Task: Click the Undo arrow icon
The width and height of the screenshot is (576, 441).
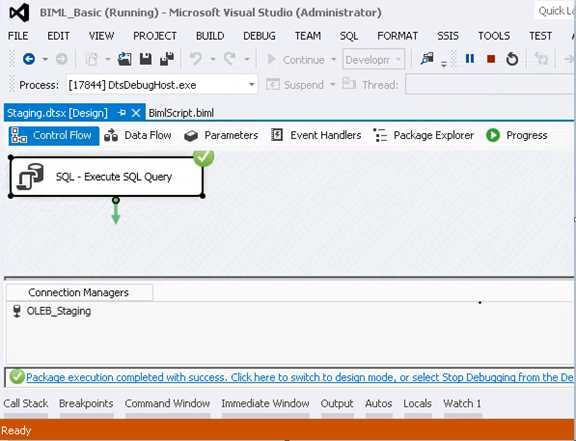Action: click(x=196, y=59)
